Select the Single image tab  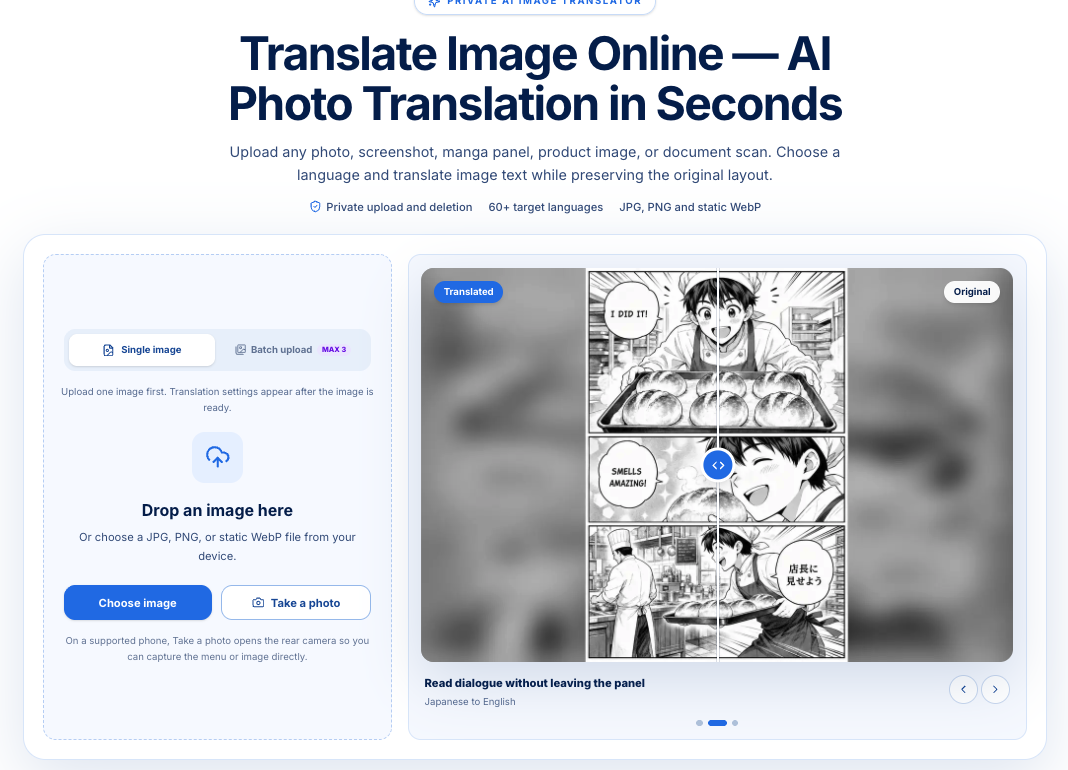coord(142,350)
